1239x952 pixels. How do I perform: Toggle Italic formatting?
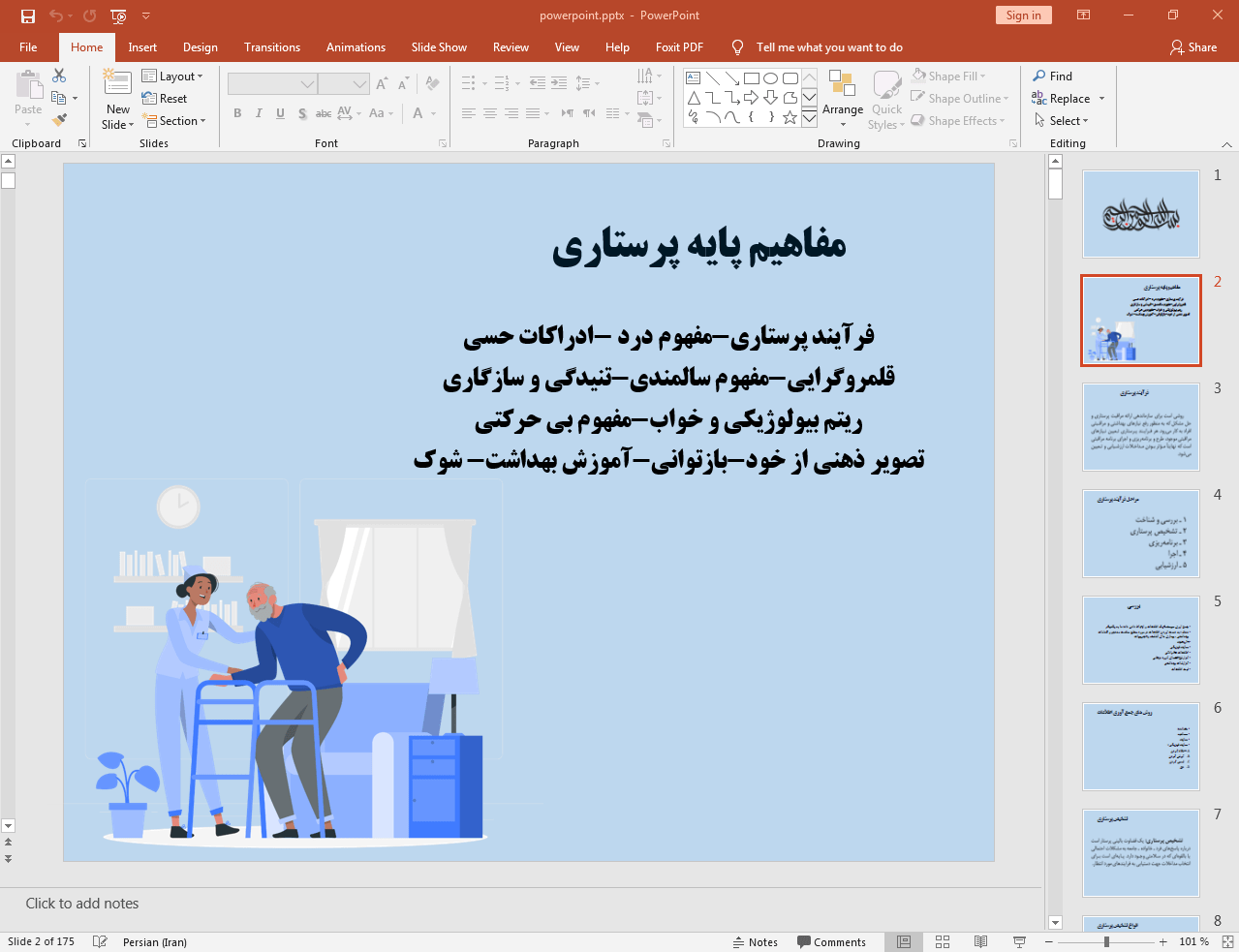tap(259, 113)
